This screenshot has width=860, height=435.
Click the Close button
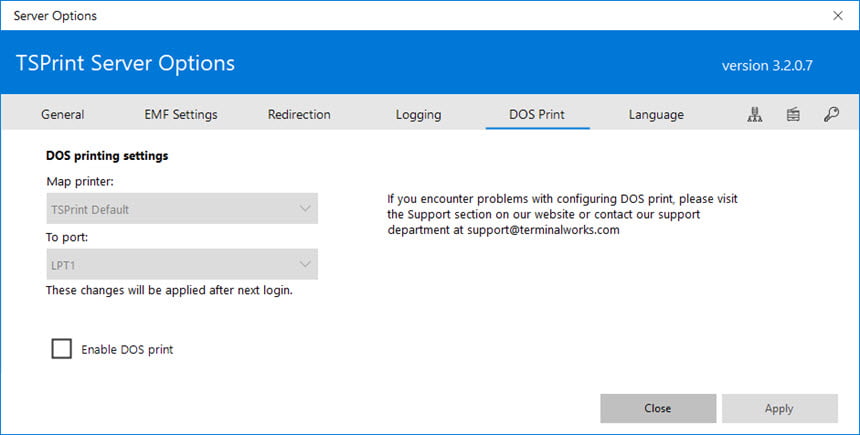[658, 408]
